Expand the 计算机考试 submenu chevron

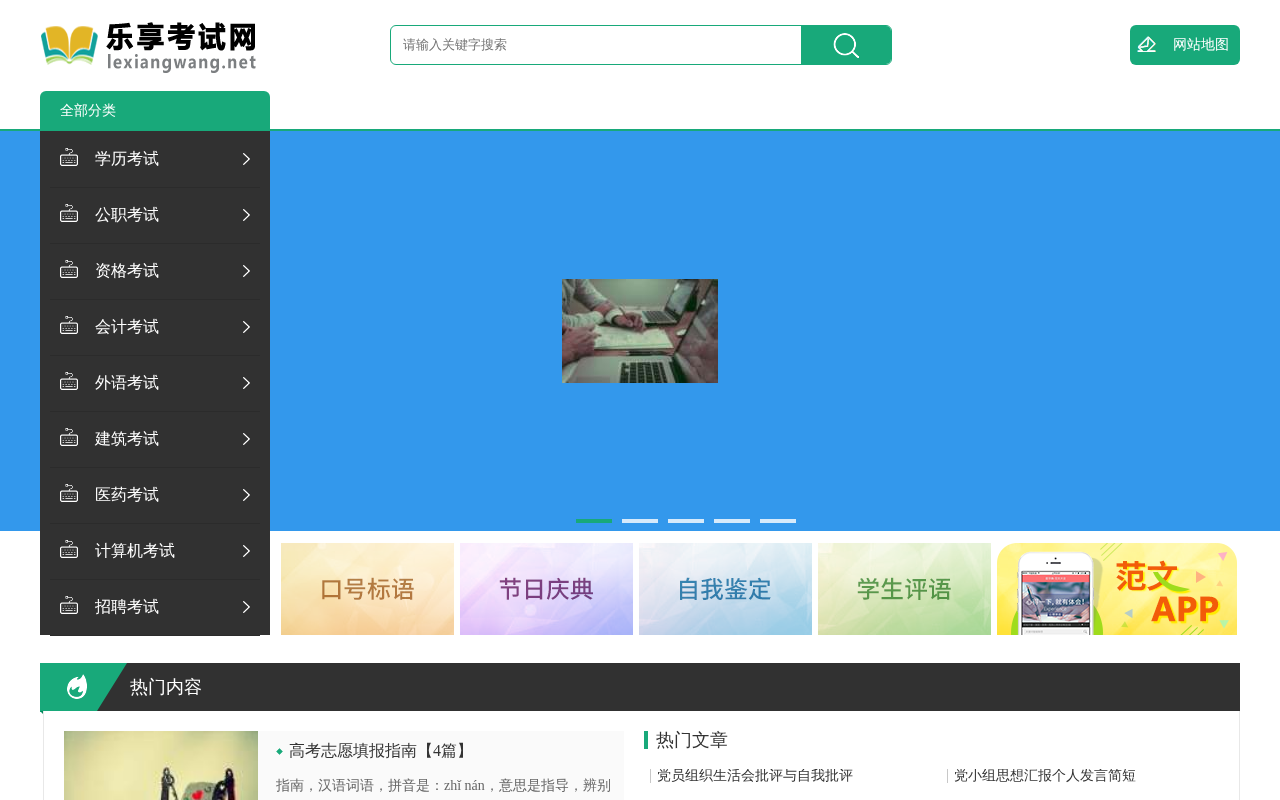tap(246, 551)
